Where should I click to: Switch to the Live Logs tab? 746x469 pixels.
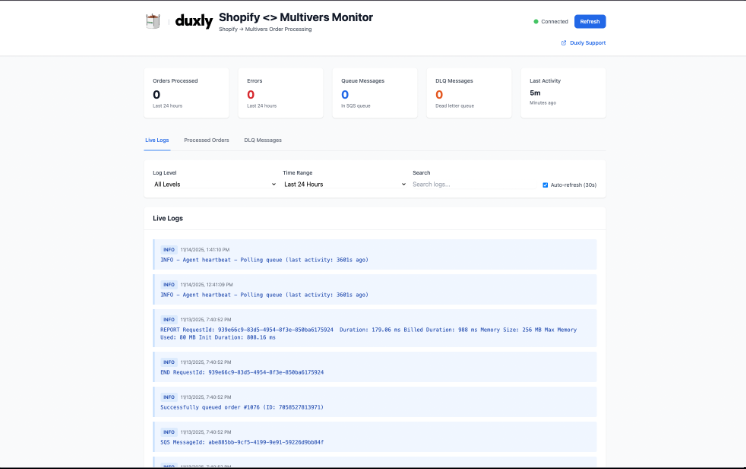point(157,140)
